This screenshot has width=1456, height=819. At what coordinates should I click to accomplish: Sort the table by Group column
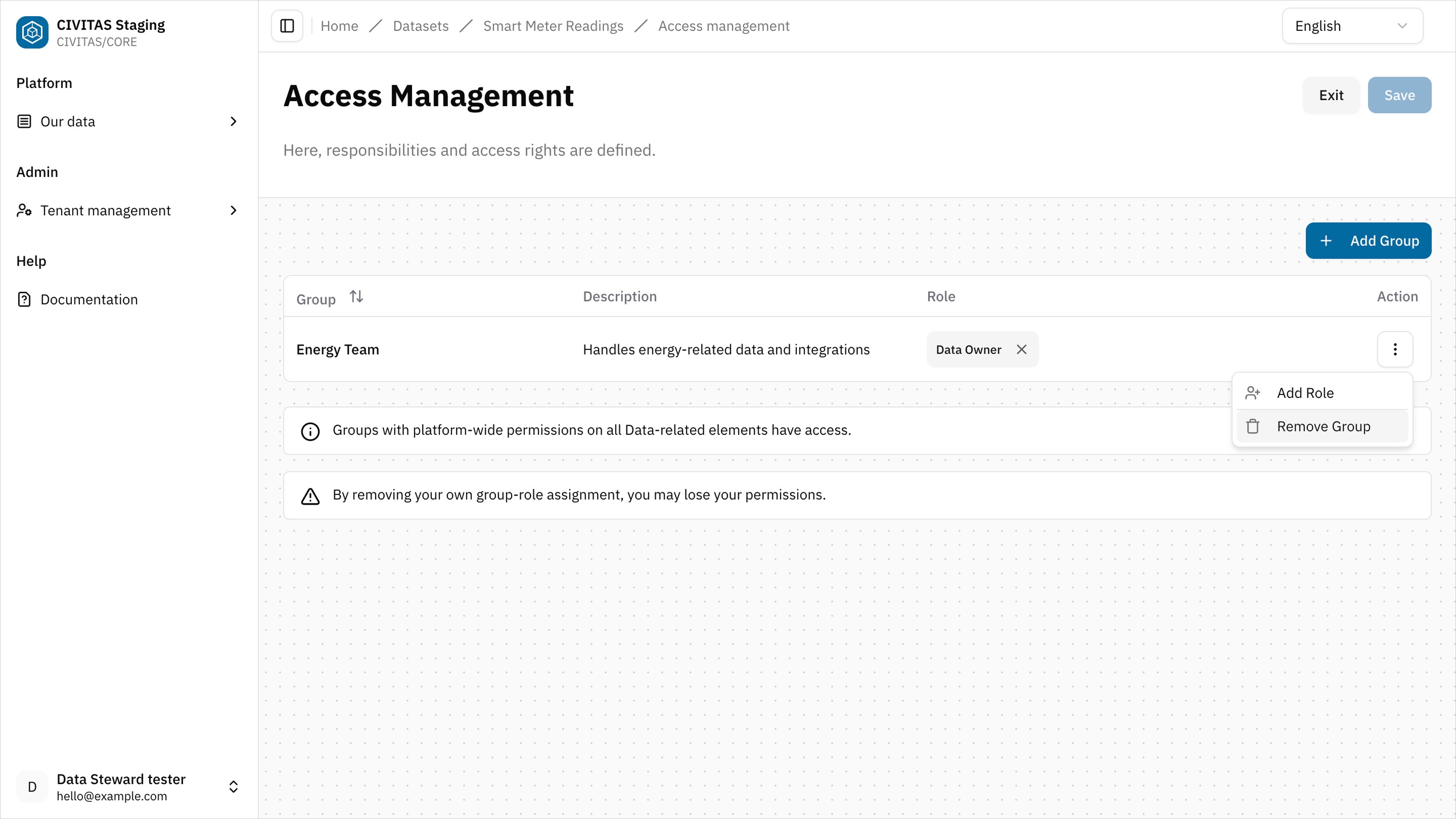point(355,296)
